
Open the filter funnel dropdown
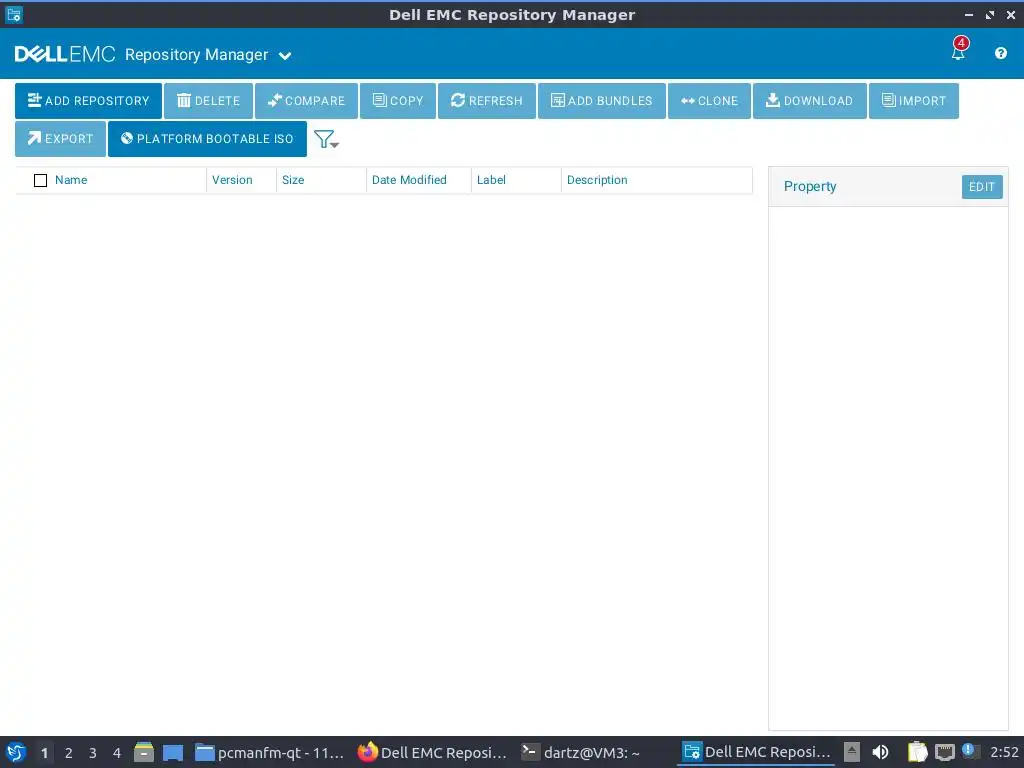pos(326,139)
